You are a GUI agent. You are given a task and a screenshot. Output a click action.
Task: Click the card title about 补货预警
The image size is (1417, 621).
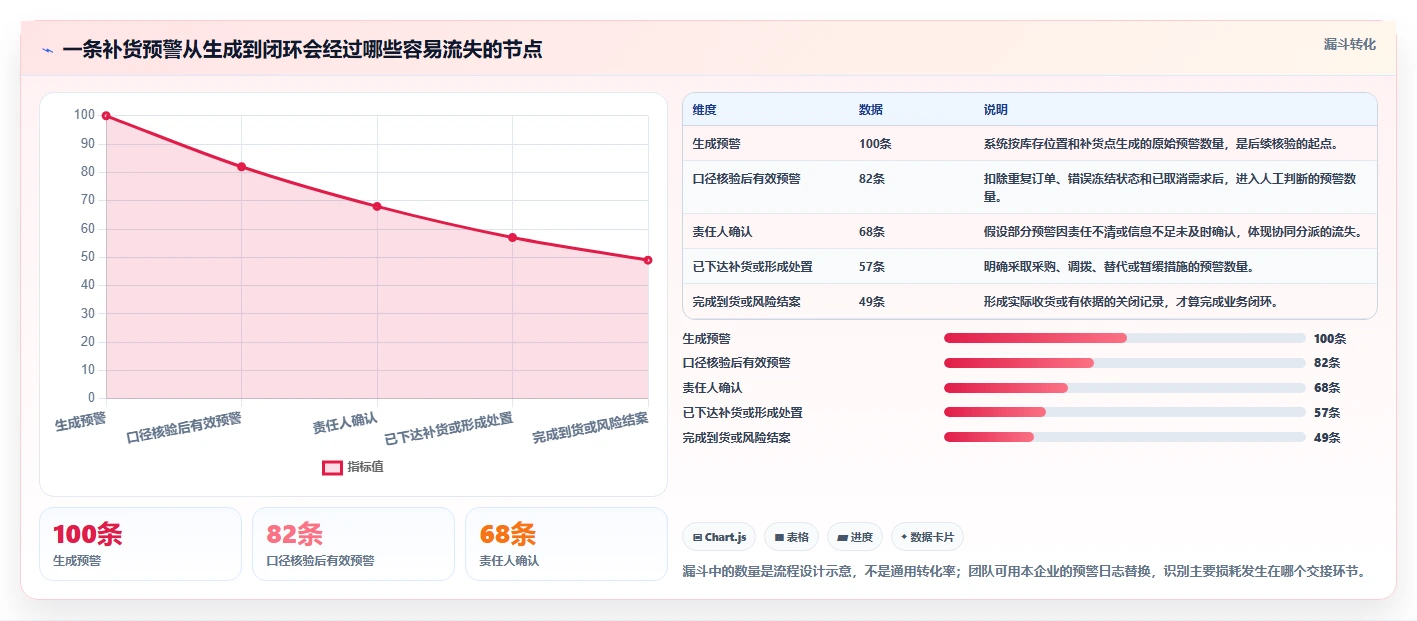coord(303,50)
